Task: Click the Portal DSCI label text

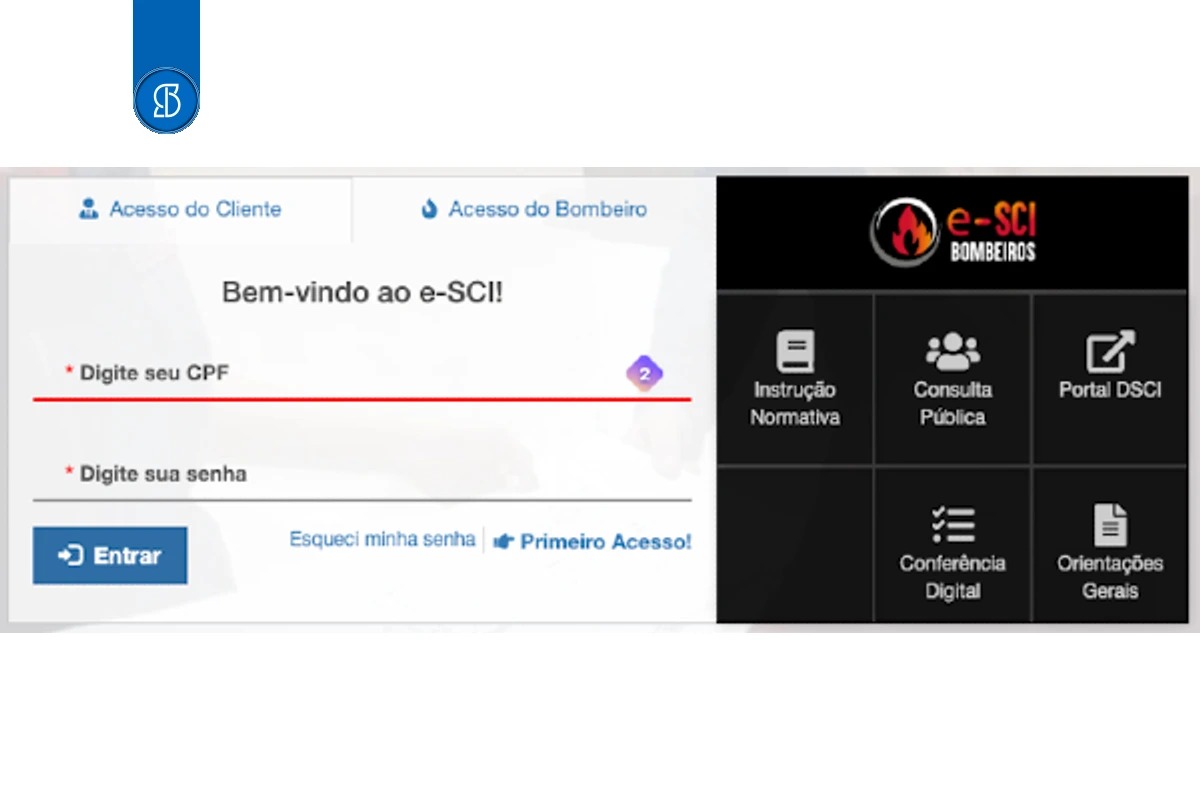Action: pyautogui.click(x=1110, y=390)
